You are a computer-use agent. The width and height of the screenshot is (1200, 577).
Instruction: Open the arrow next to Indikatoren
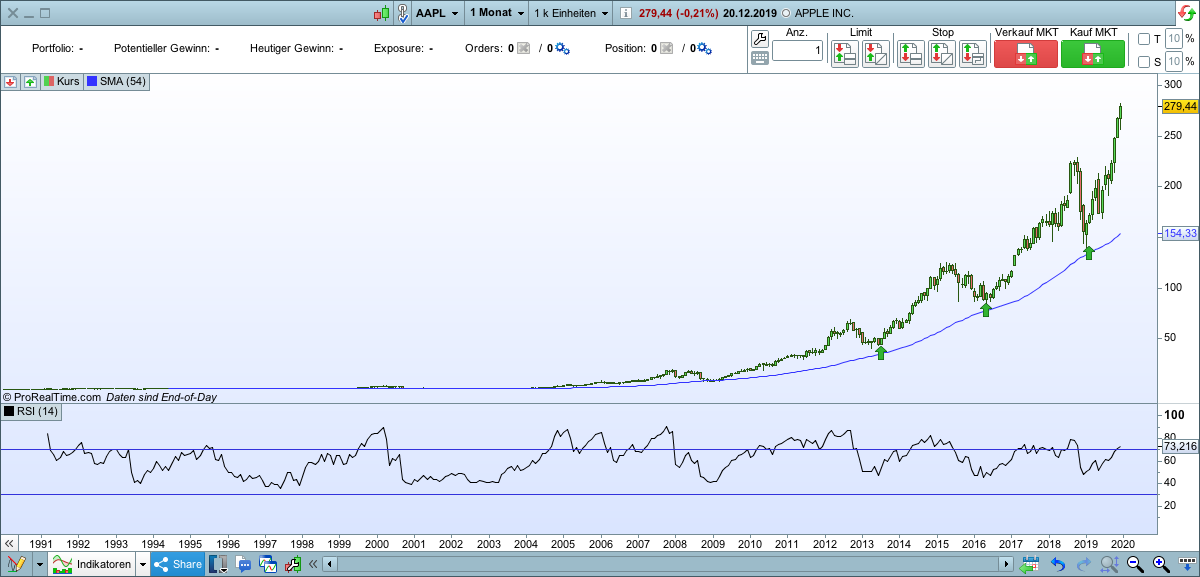tap(143, 565)
